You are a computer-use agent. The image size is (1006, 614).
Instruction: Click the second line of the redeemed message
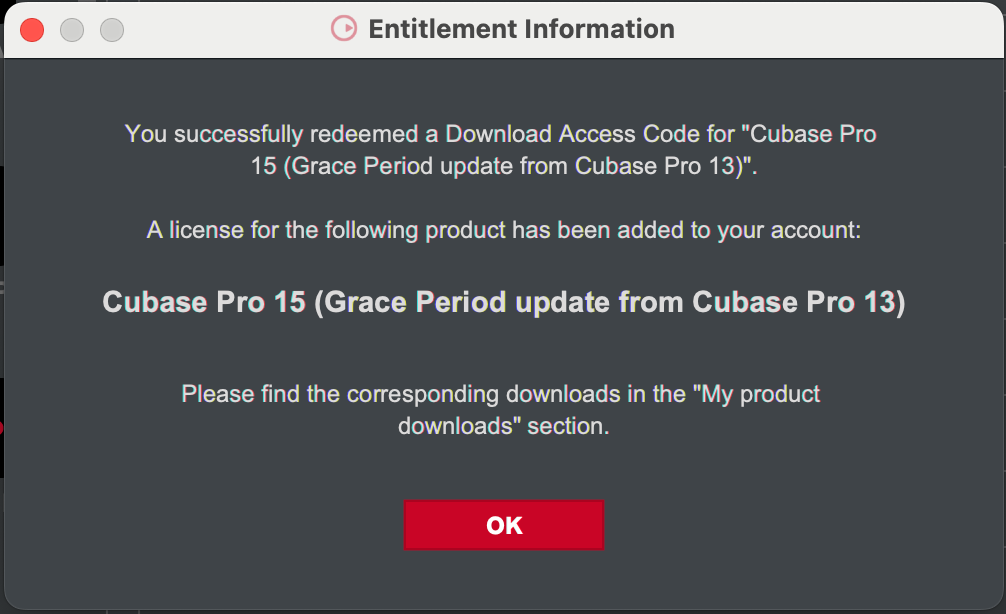pos(503,166)
